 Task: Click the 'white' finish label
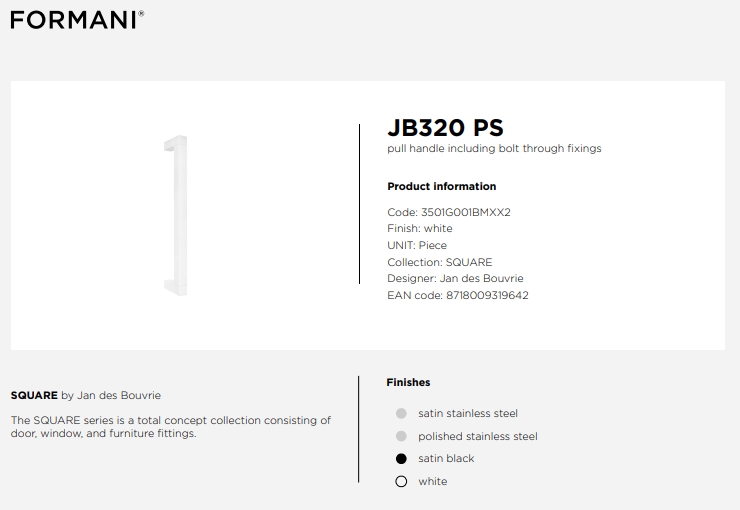click(x=433, y=482)
